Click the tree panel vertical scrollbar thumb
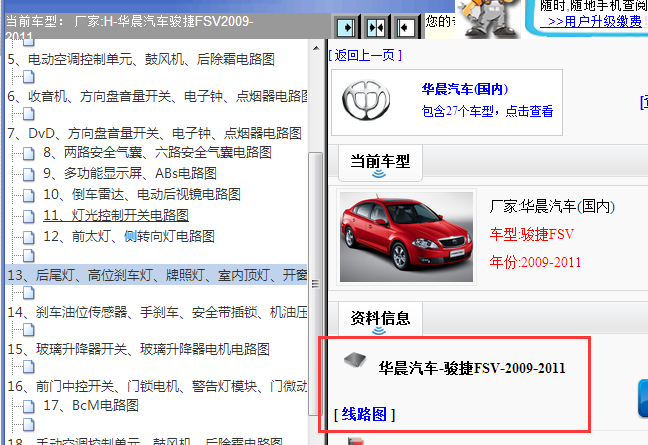The image size is (648, 445). pyautogui.click(x=315, y=284)
